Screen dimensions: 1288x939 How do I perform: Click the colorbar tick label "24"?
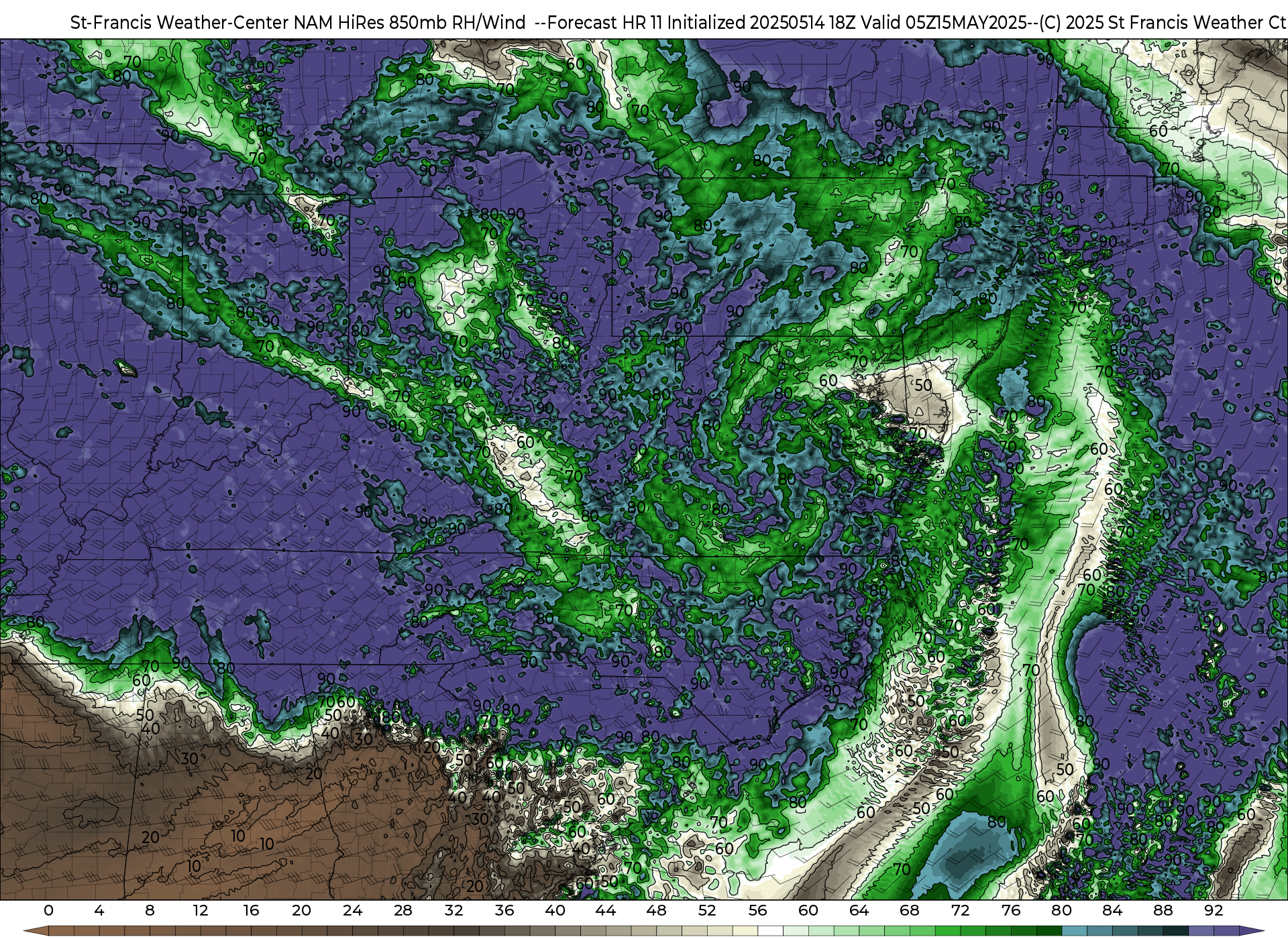pyautogui.click(x=352, y=910)
